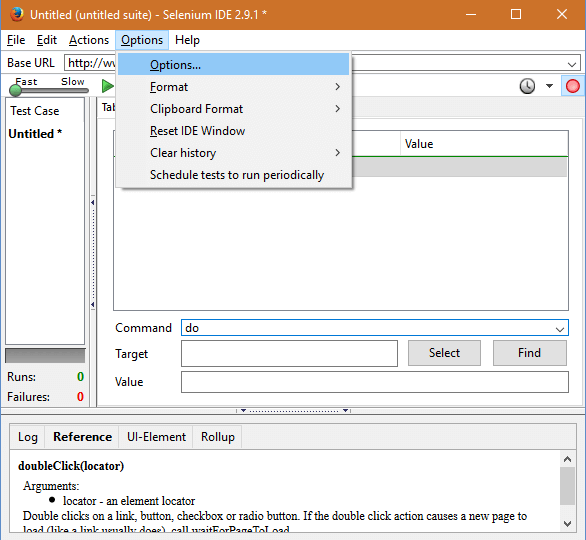Click the red Record button
Screen dimensions: 586x540
tap(572, 86)
